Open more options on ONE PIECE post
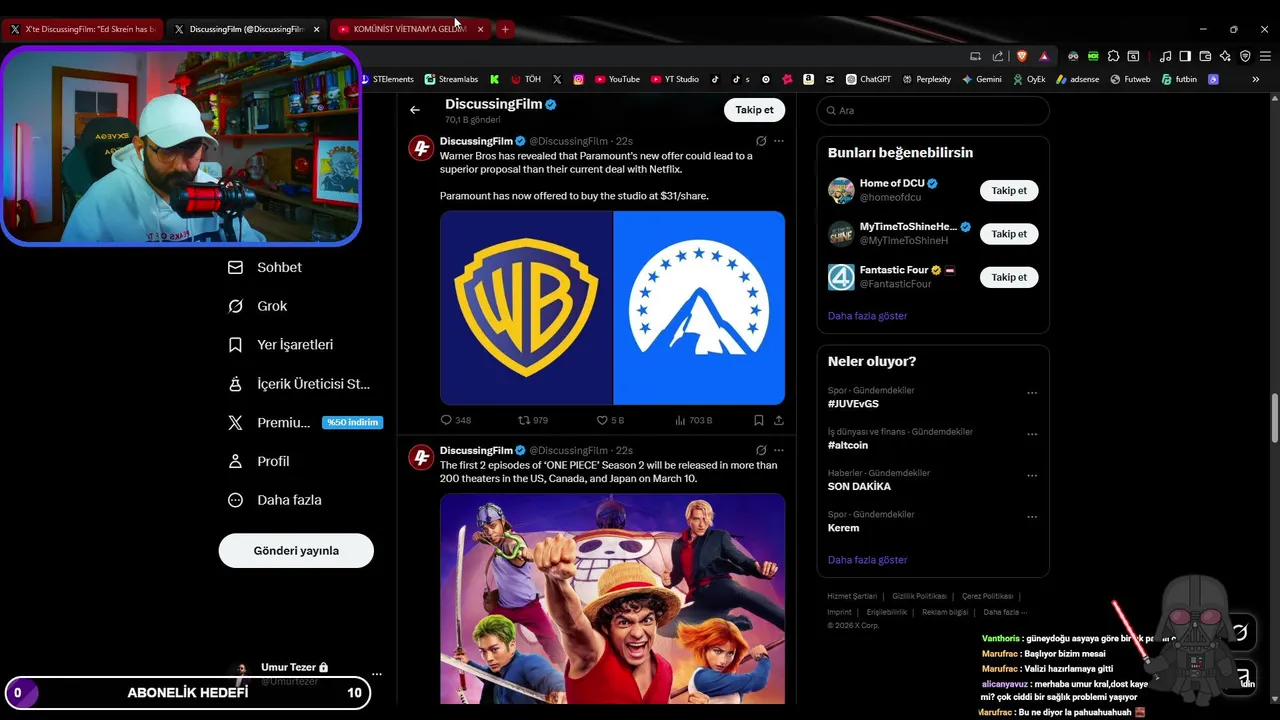Screen dimensions: 1280x720 (779, 450)
